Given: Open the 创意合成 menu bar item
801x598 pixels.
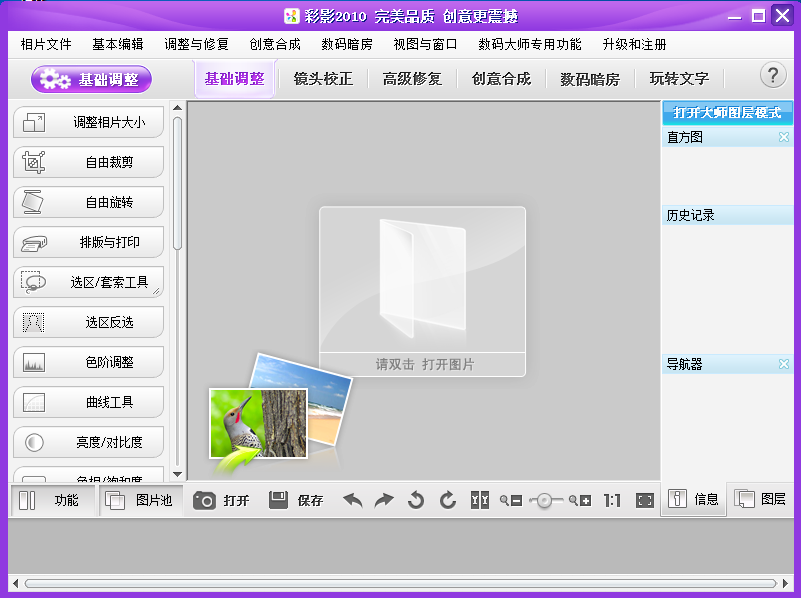Looking at the screenshot, I should click(275, 44).
